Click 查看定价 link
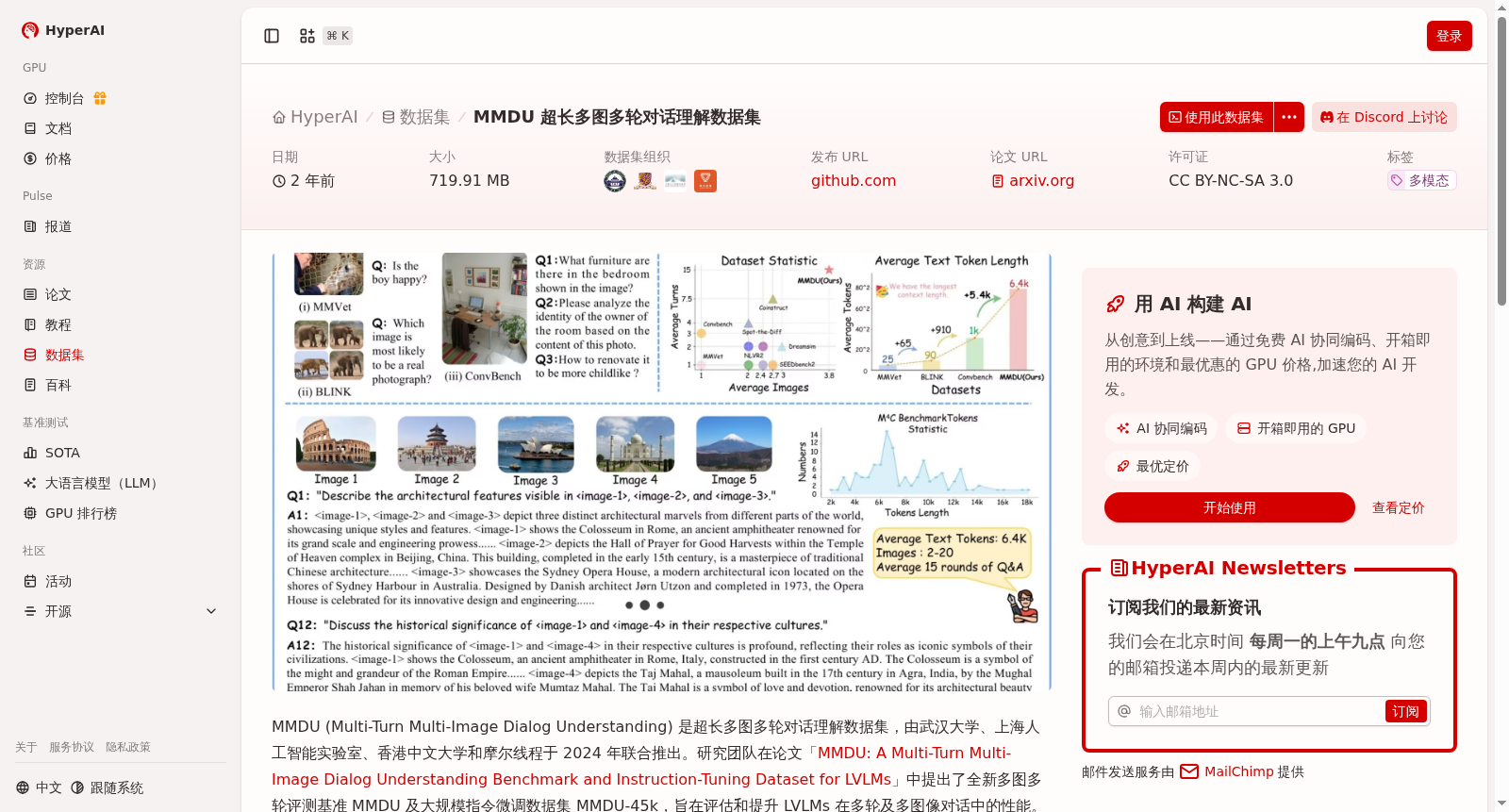1509x812 pixels. (x=1399, y=507)
